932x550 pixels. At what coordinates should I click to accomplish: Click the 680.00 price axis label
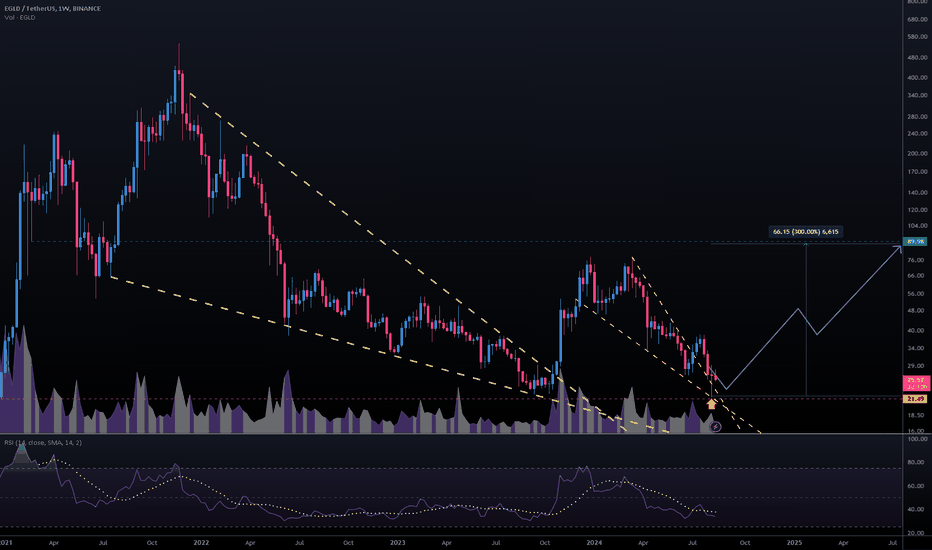click(917, 19)
